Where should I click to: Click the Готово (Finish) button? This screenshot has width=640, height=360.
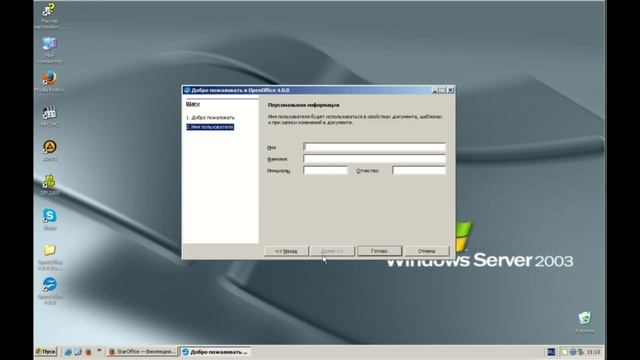[x=379, y=251]
